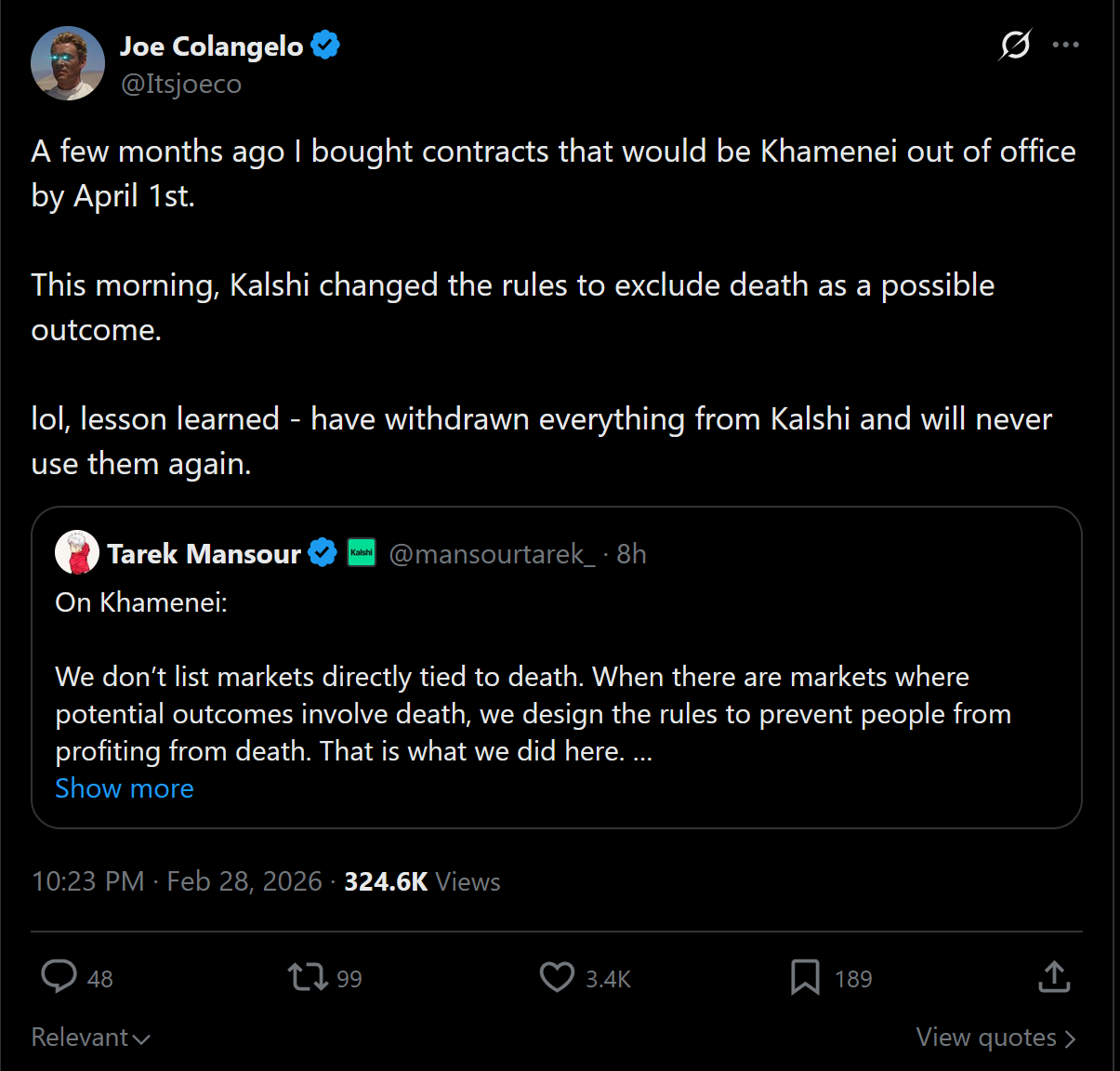The height and width of the screenshot is (1071, 1120).
Task: Click the Joe Colangelo display name
Action: (x=212, y=46)
